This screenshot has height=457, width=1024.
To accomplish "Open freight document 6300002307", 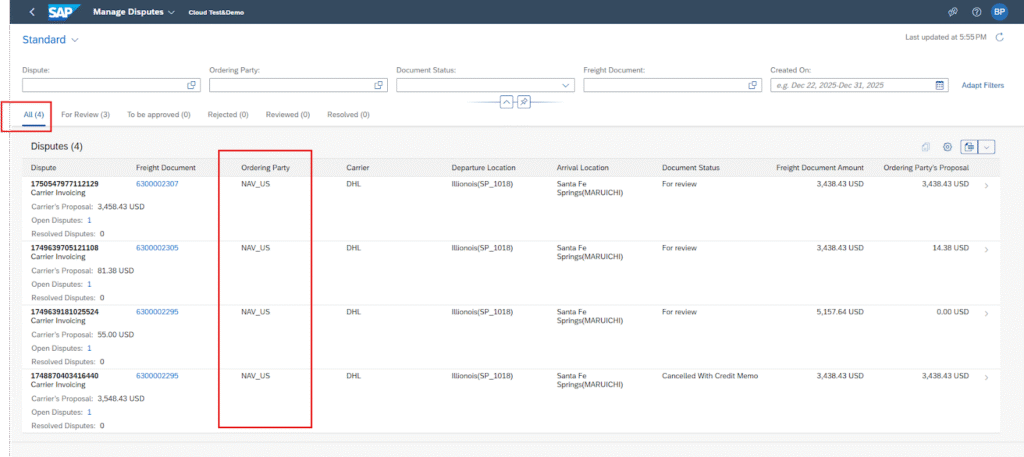I will click(x=157, y=184).
